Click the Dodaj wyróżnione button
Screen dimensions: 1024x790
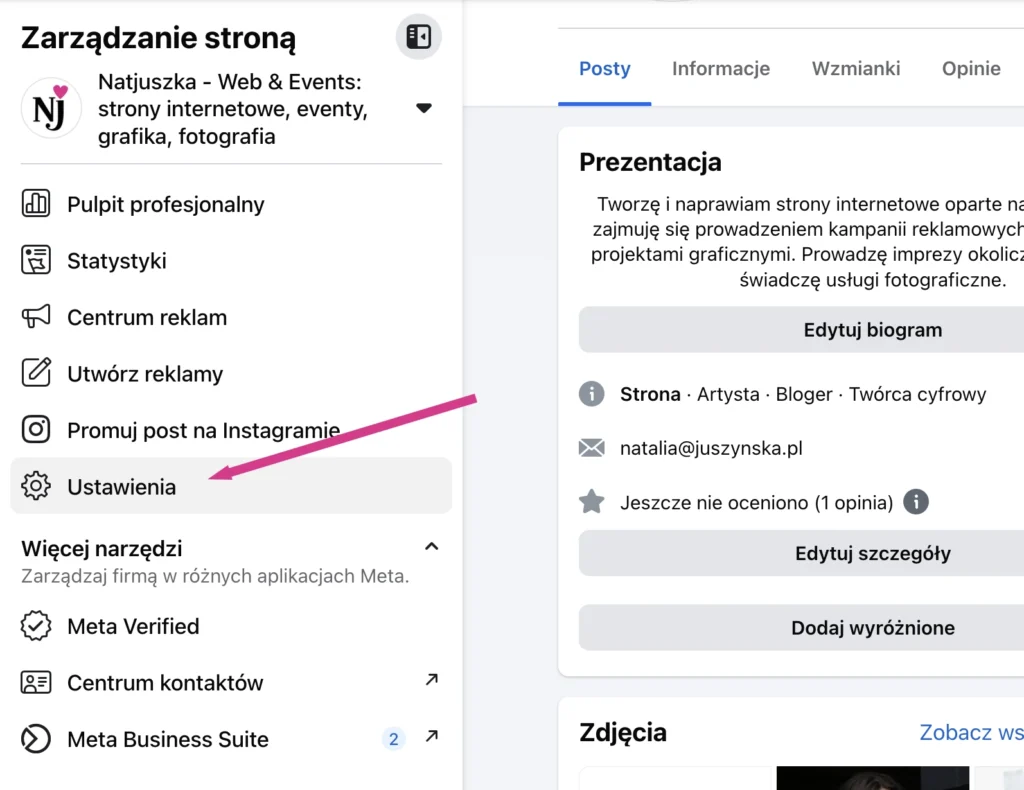(x=872, y=628)
